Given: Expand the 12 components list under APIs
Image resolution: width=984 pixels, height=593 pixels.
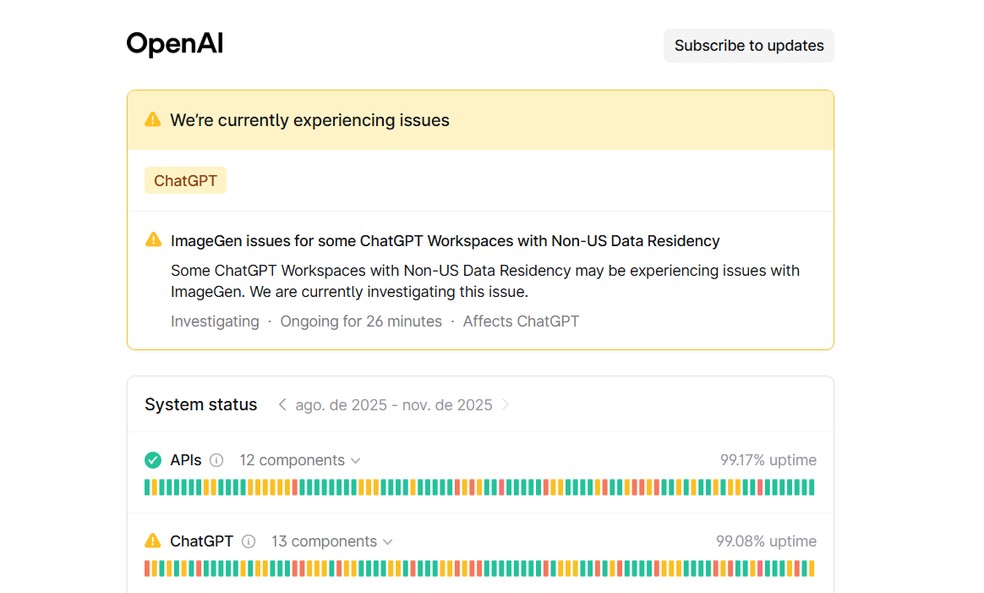Looking at the screenshot, I should [x=299, y=460].
